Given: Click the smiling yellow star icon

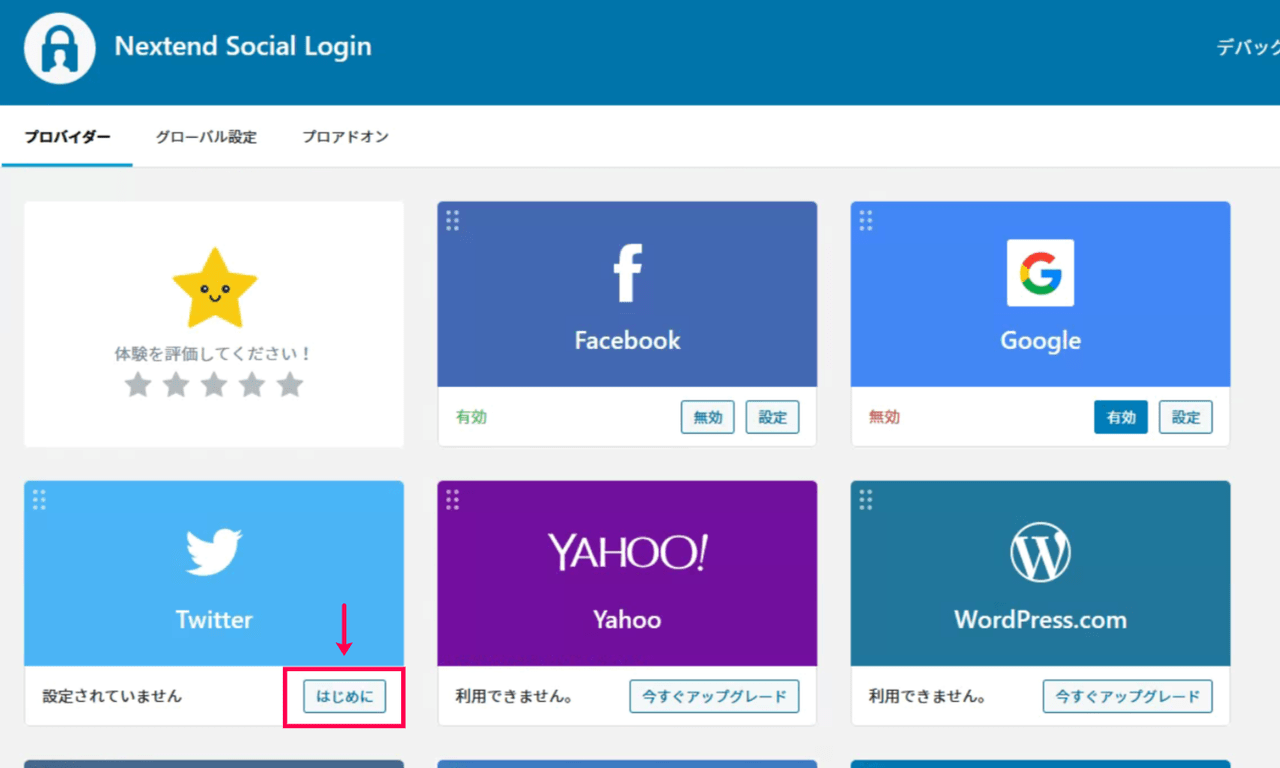Looking at the screenshot, I should point(214,289).
